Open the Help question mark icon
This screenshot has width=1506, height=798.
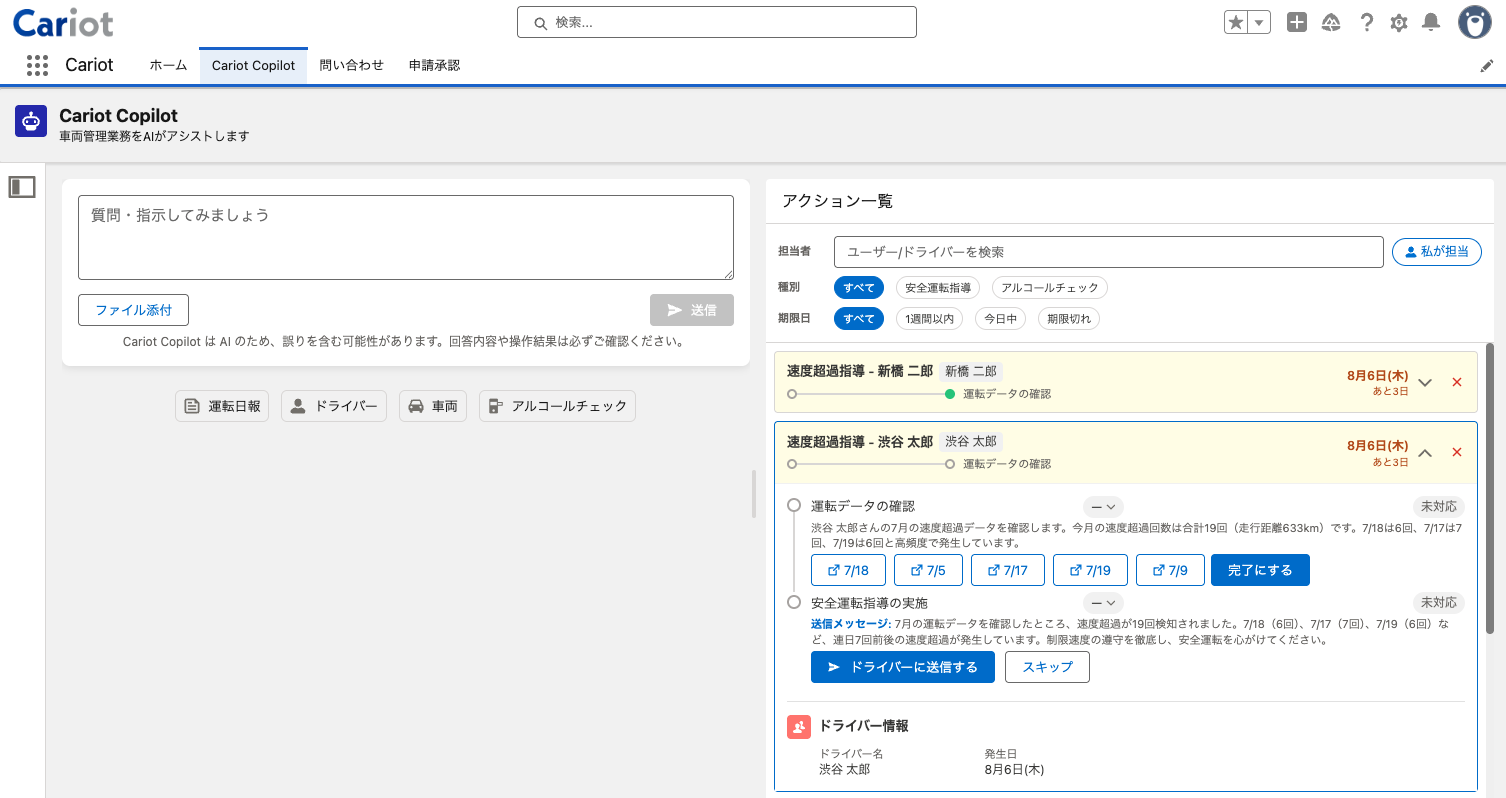1366,22
